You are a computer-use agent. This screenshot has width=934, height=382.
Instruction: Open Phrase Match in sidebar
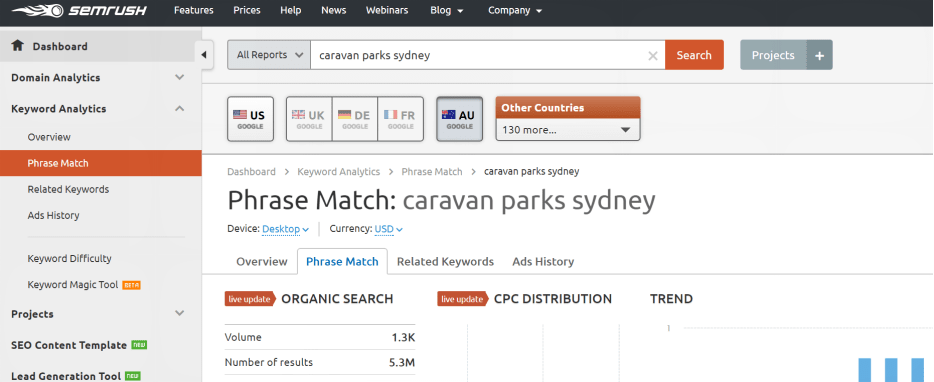101,163
